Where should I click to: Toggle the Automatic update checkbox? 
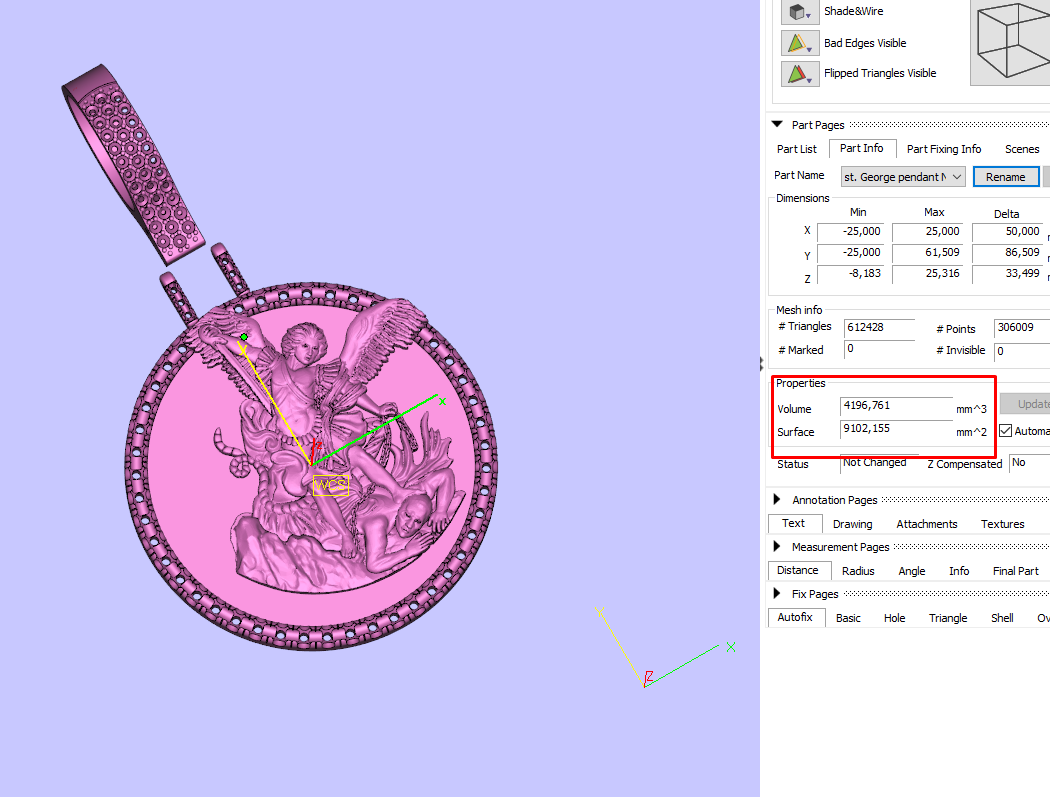tap(1005, 431)
